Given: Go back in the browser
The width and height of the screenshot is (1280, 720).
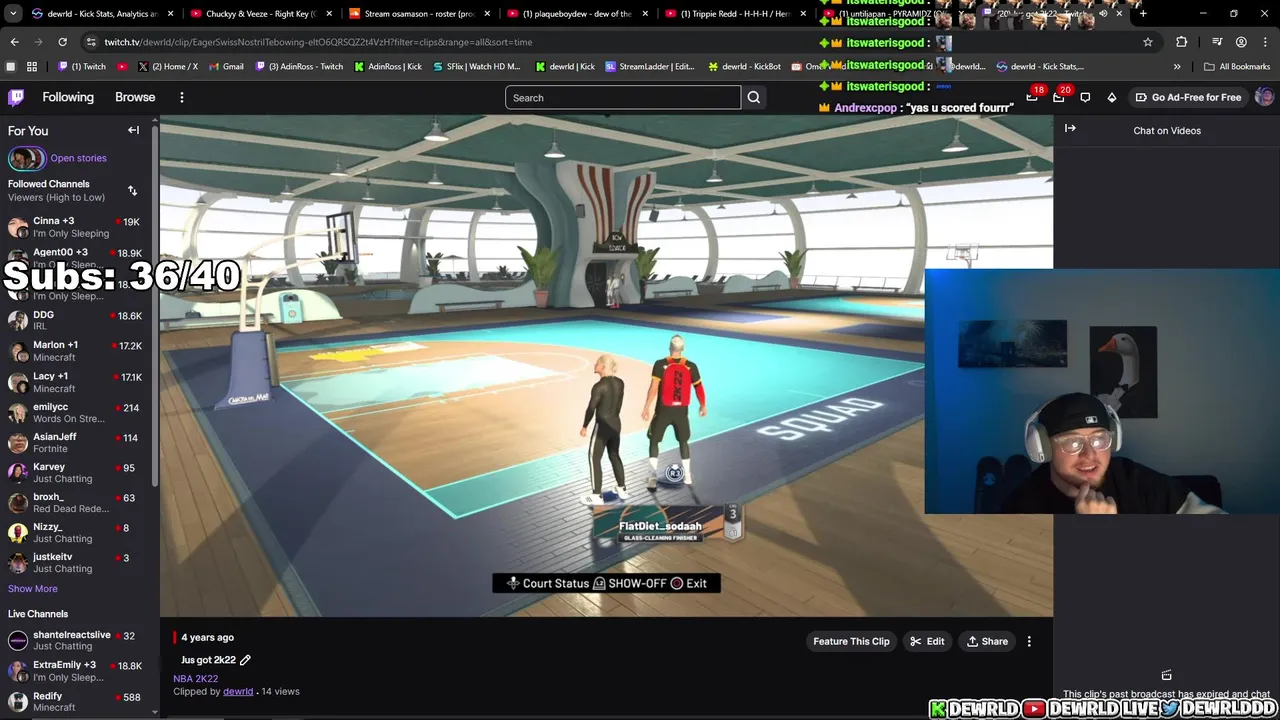Looking at the screenshot, I should [x=14, y=42].
